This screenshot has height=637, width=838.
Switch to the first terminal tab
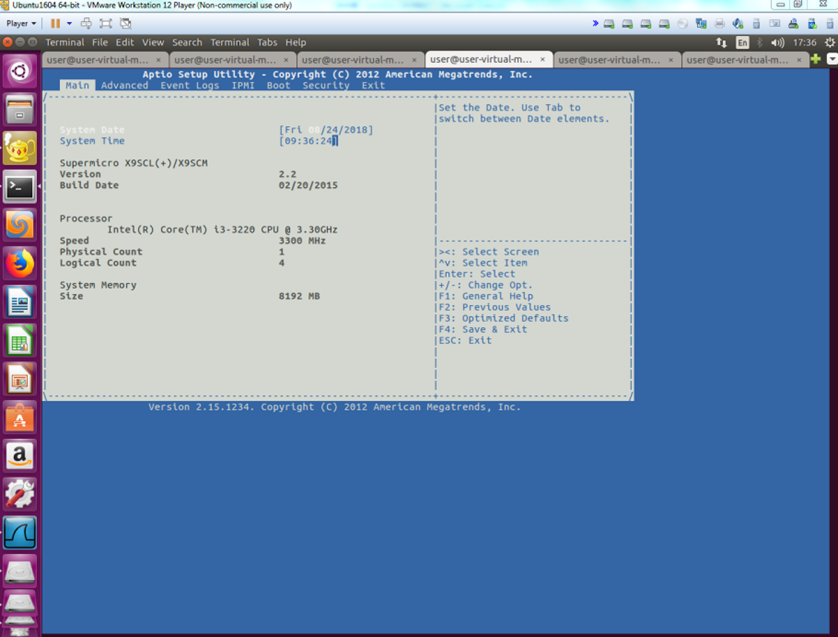pos(99,60)
